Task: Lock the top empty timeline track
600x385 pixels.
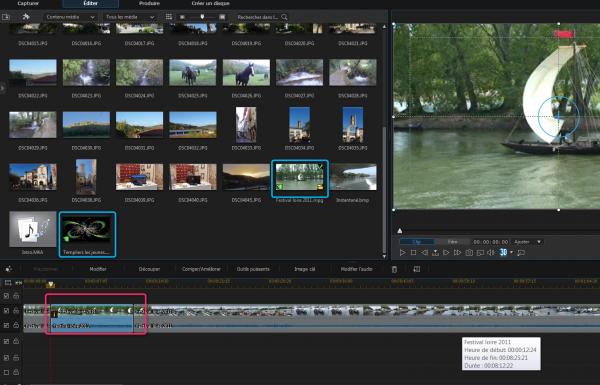Action: [x=16, y=296]
